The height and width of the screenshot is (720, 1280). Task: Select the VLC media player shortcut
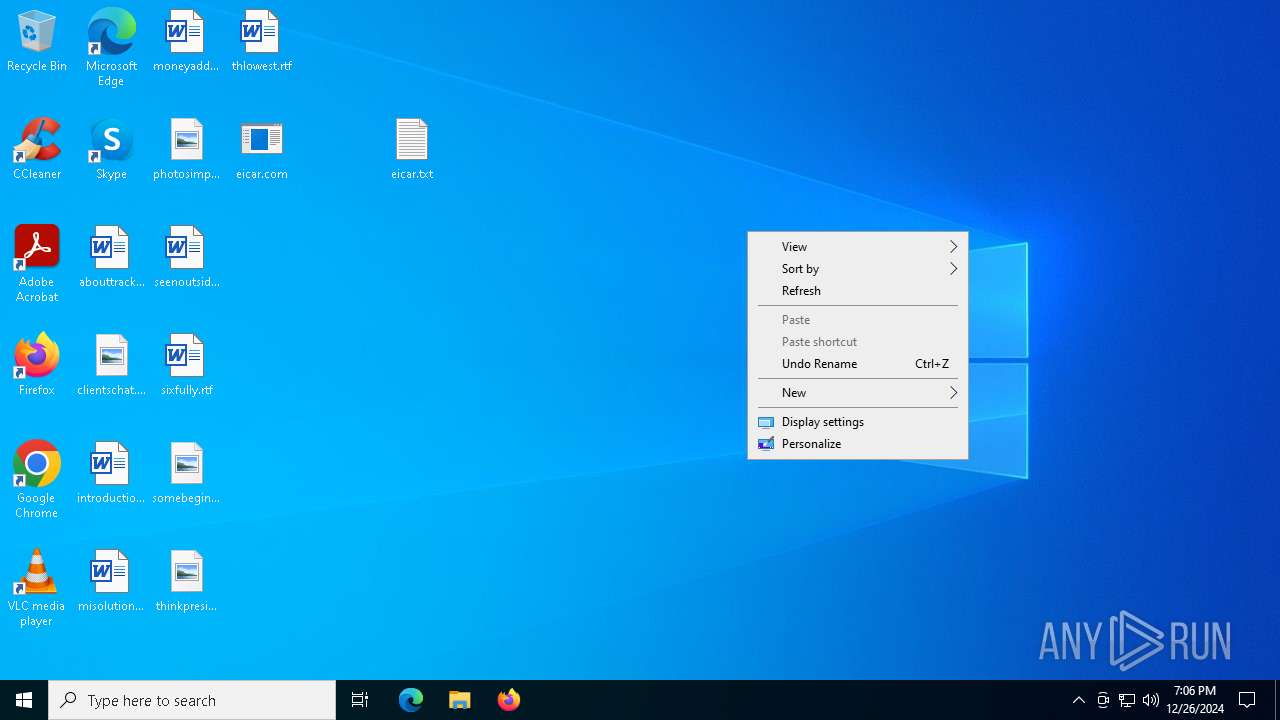[37, 588]
